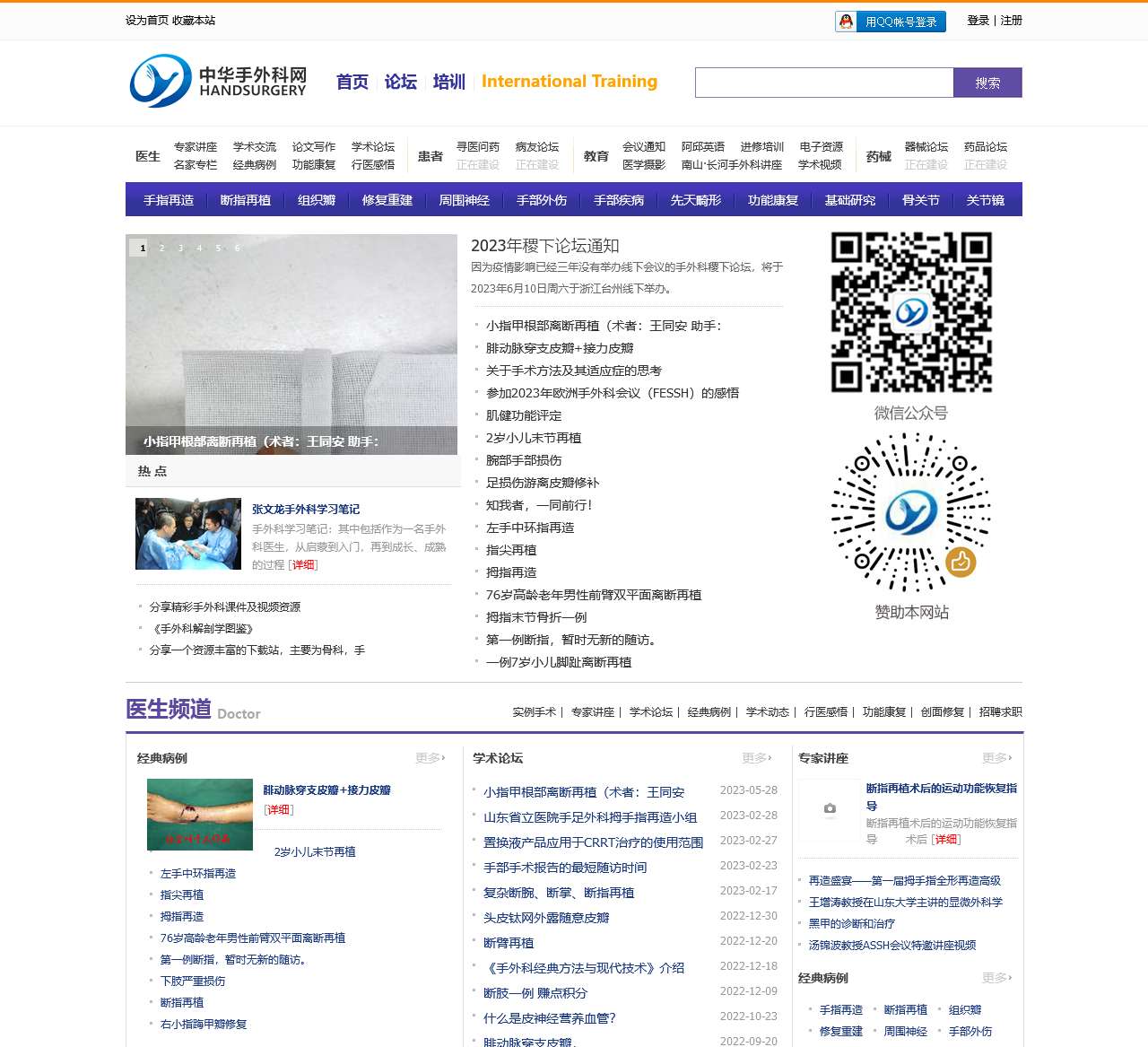The width and height of the screenshot is (1148, 1047).
Task: Select carousel slide number 3
Action: pos(180,247)
